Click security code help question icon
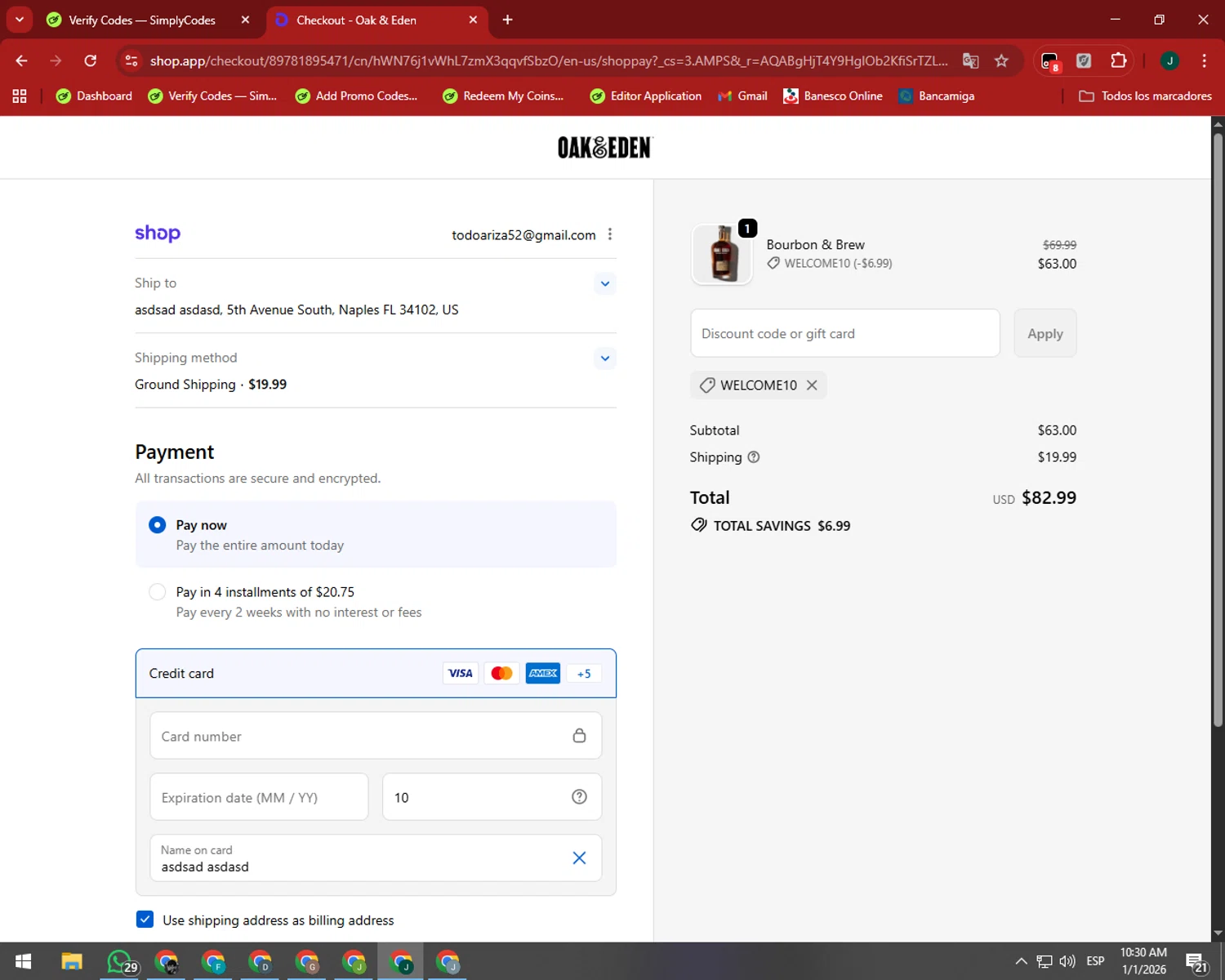The height and width of the screenshot is (980, 1225). (579, 797)
